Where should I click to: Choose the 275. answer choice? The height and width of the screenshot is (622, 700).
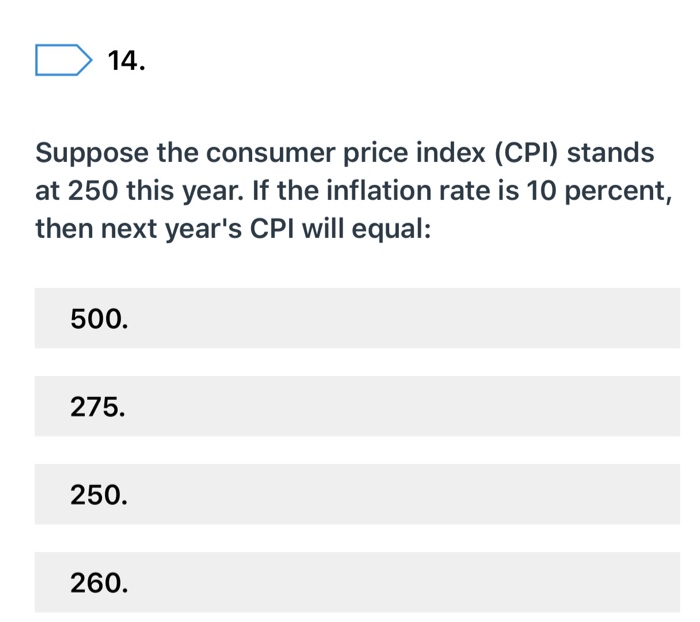(357, 406)
